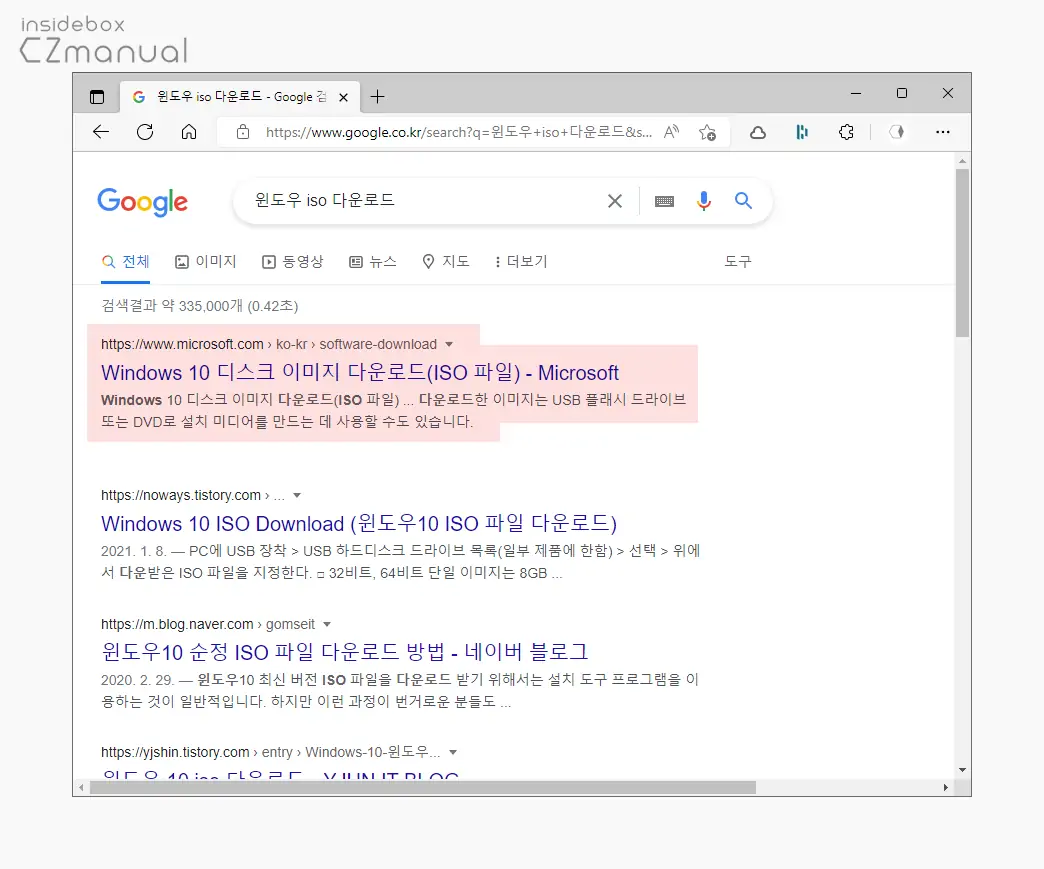Open Windows 10 디스크 이미지 다운로드 Microsoft link
Screen dimensions: 1044x869
pyautogui.click(x=360, y=372)
